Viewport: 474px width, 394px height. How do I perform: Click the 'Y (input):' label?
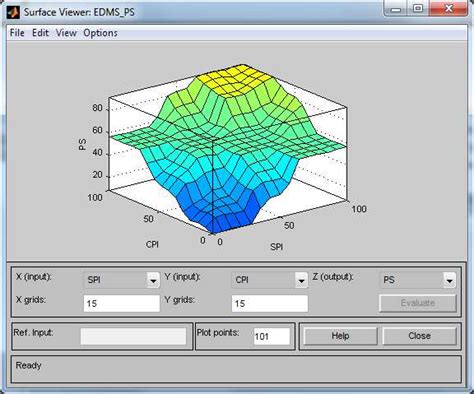pos(182,277)
